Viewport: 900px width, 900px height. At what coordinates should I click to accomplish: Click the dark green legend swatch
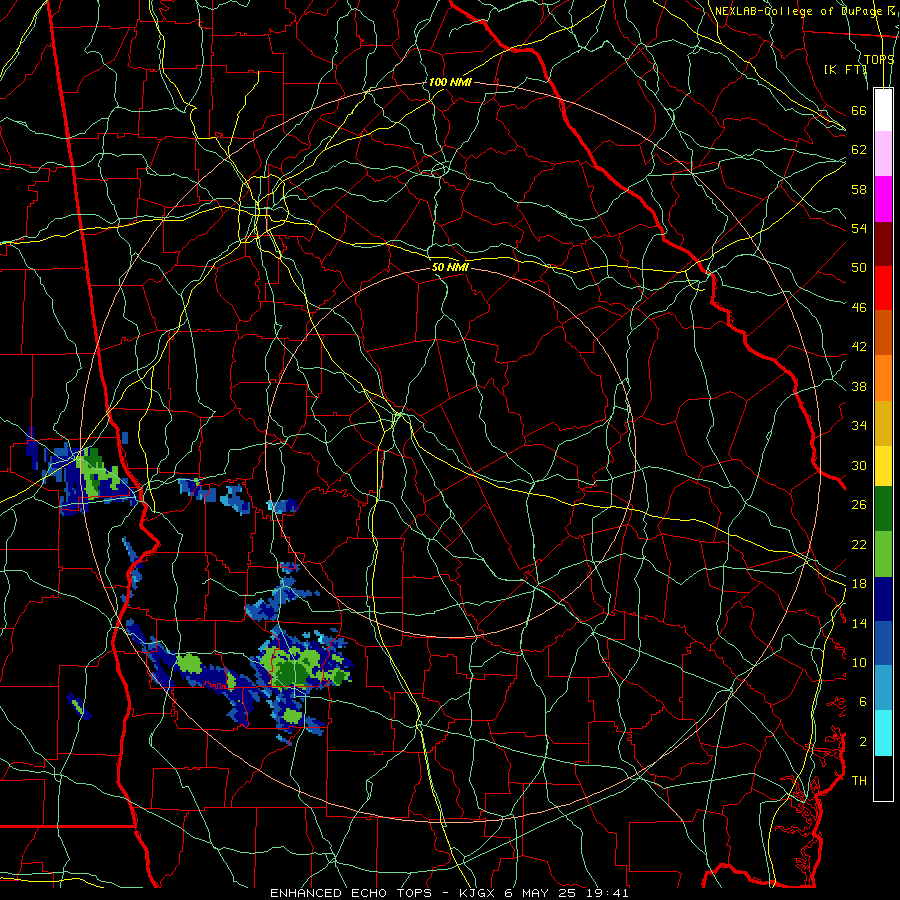[883, 509]
